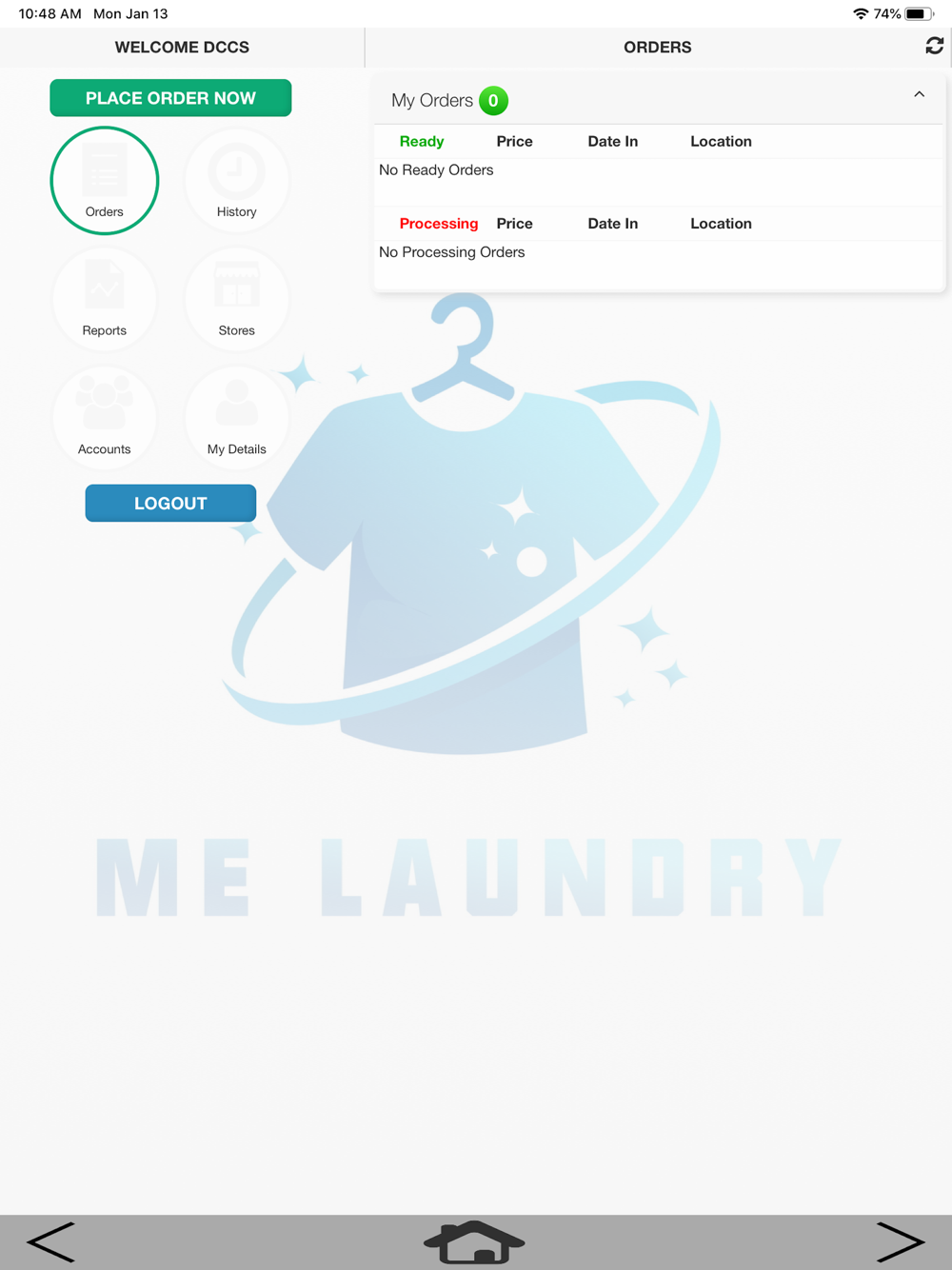Click the Location header under Processing
The image size is (952, 1270).
721,224
